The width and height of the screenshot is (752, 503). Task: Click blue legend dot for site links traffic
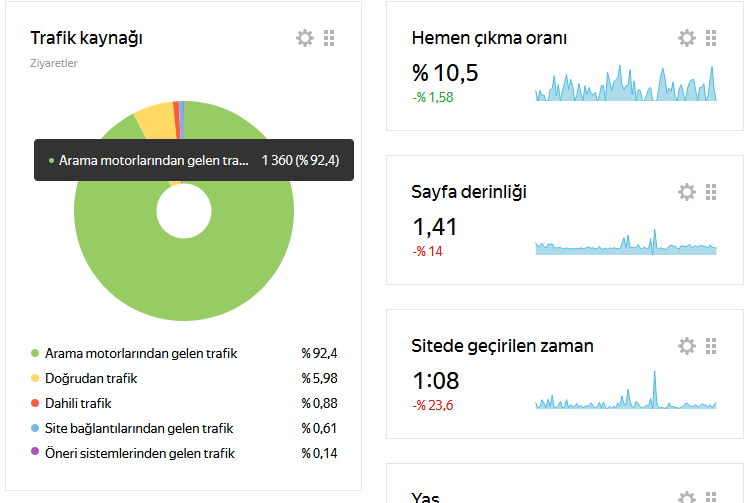tap(35, 428)
